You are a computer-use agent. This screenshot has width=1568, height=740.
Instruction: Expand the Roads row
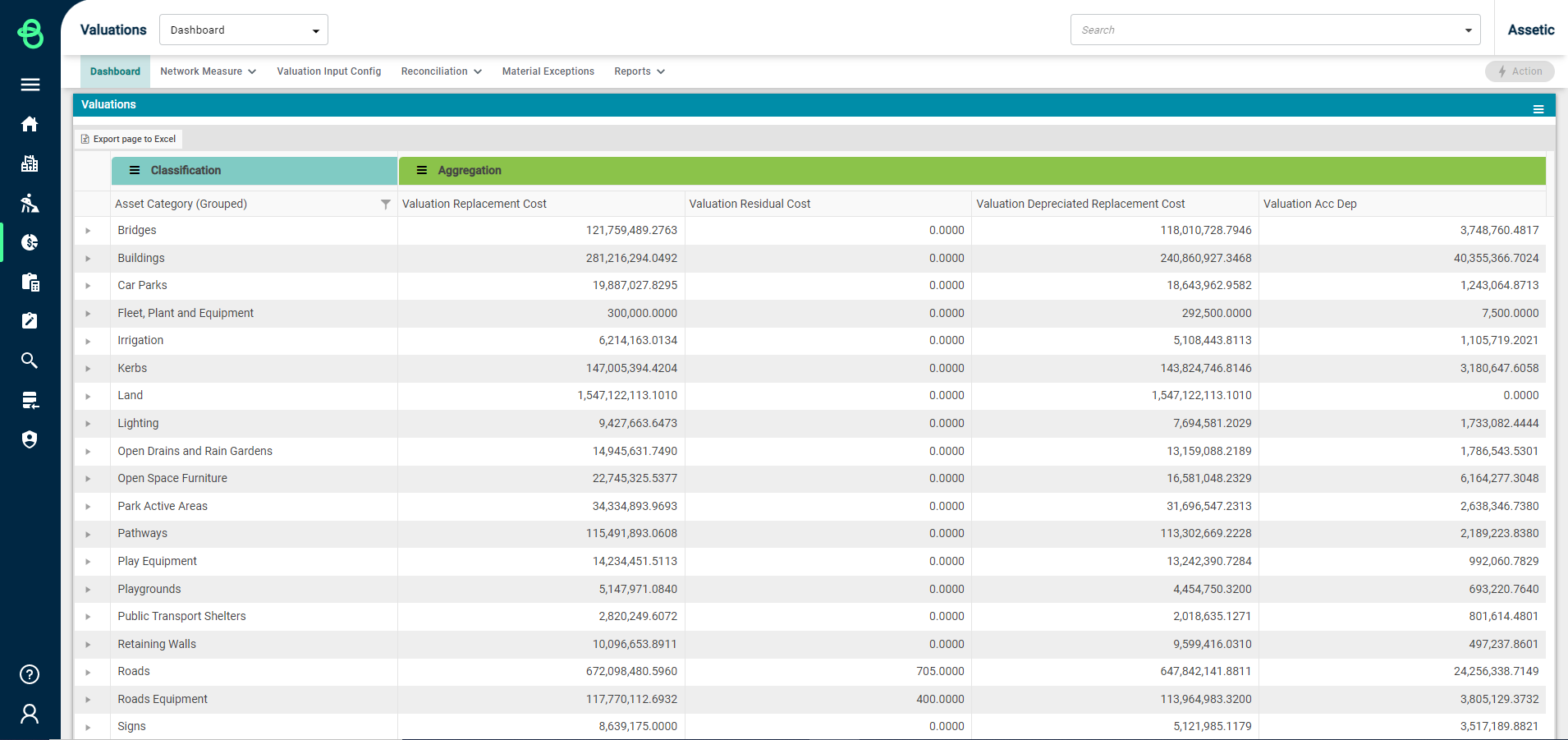click(88, 672)
